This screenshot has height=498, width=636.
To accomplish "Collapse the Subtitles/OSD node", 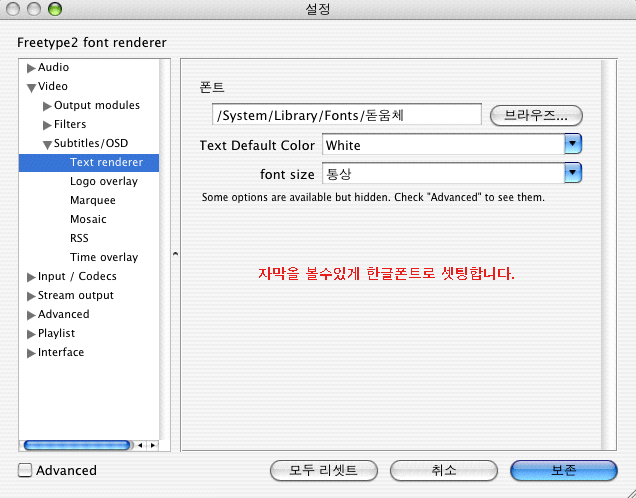I will [47, 144].
